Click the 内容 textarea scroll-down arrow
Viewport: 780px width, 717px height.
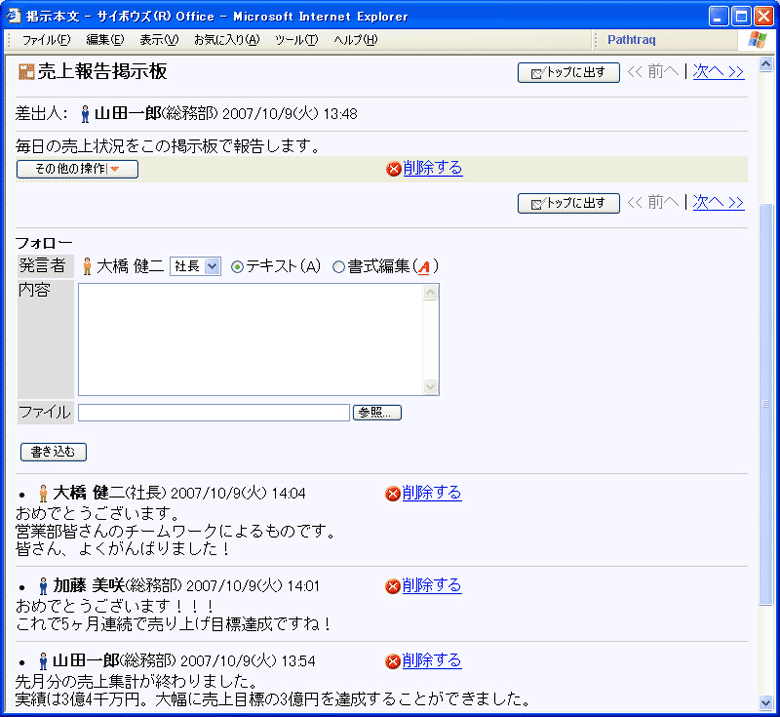pyautogui.click(x=430, y=386)
